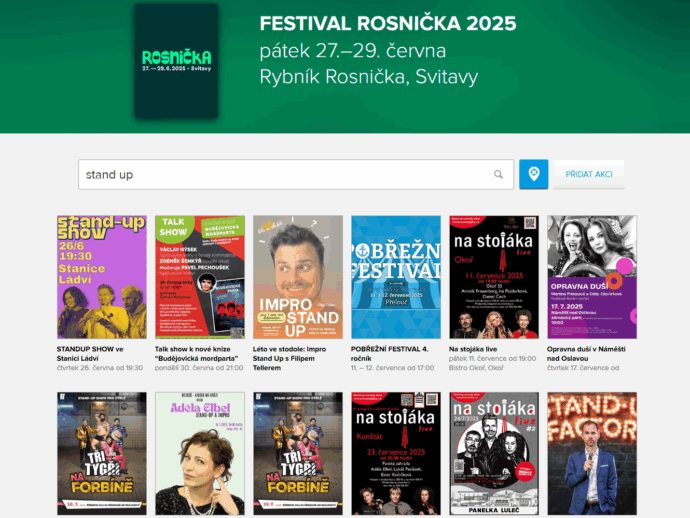The width and height of the screenshot is (690, 518).
Task: Open the Rosnička festival poster banner
Action: point(176,61)
